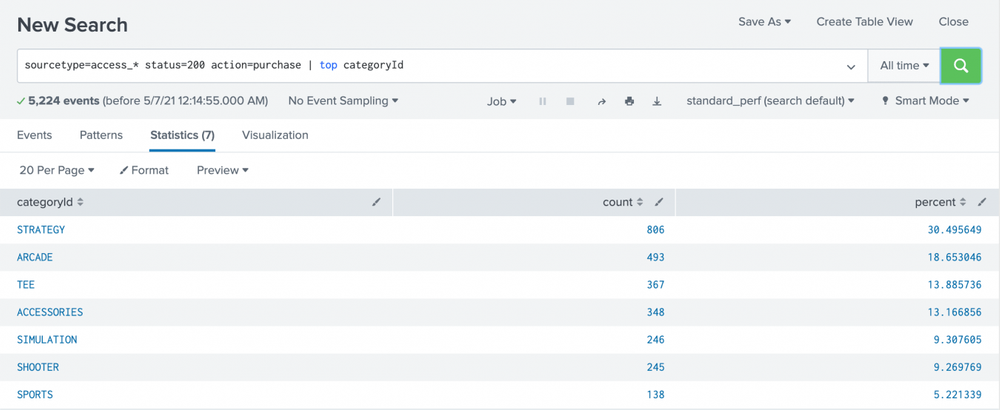This screenshot has height=410, width=1000.
Task: Export results with download icon
Action: pyautogui.click(x=657, y=101)
